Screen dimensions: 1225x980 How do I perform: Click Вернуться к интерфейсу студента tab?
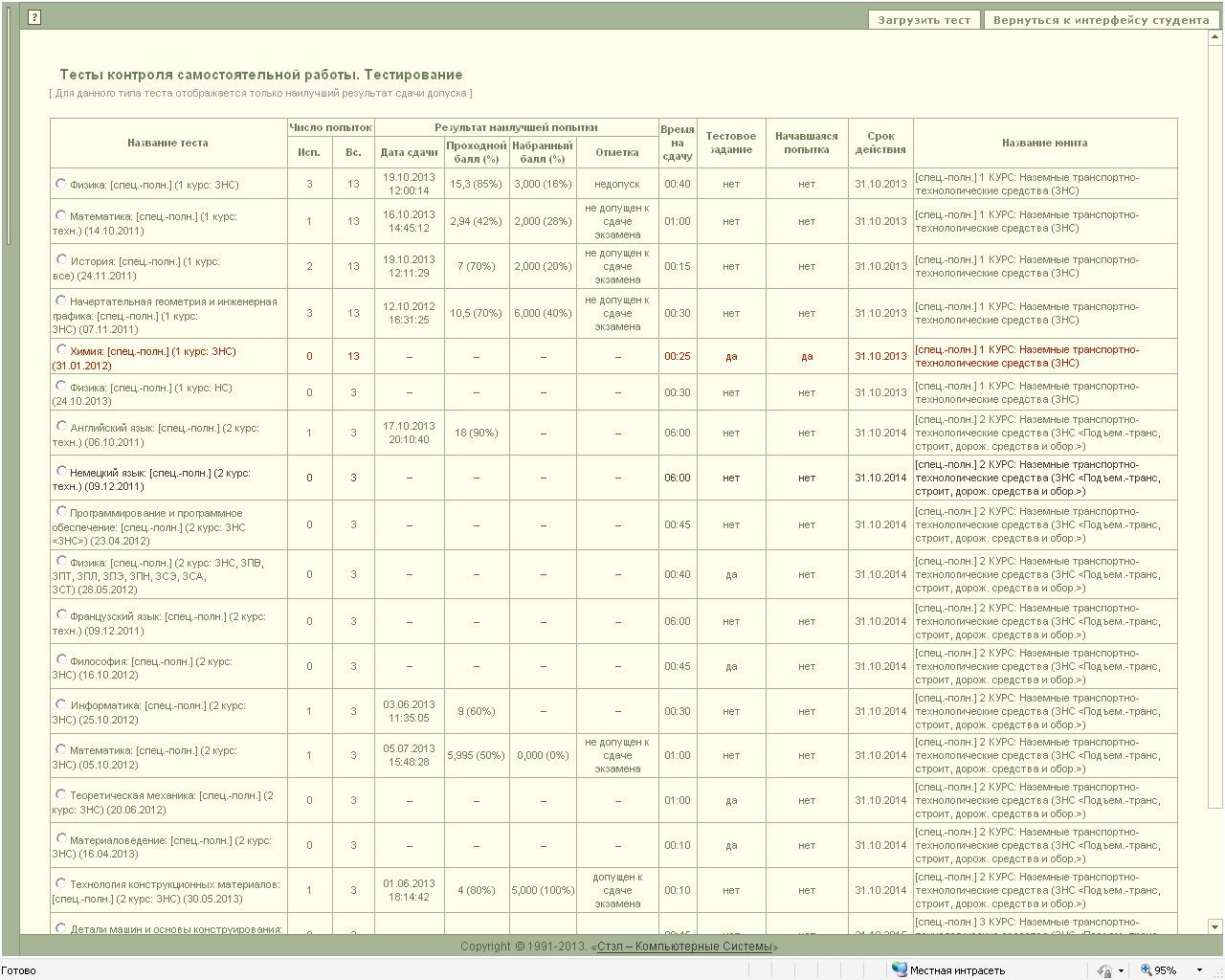point(1101,20)
